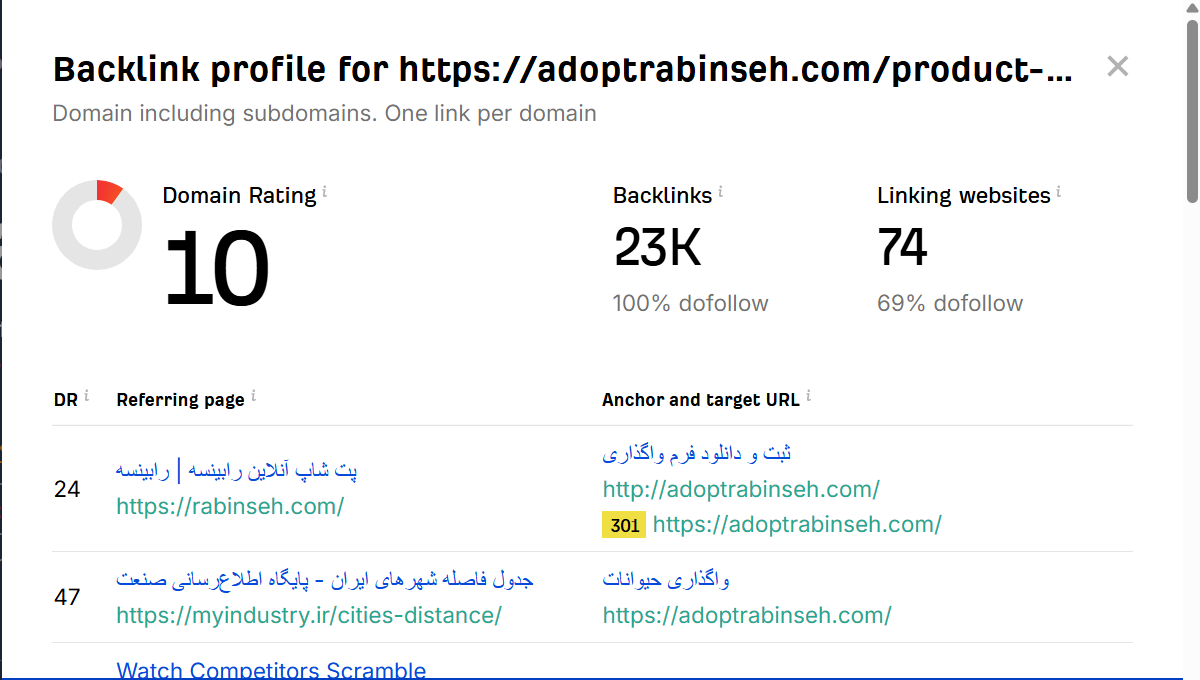Viewport: 1200px width, 680px height.
Task: Click the Referring page column info icon
Action: pyautogui.click(x=253, y=396)
